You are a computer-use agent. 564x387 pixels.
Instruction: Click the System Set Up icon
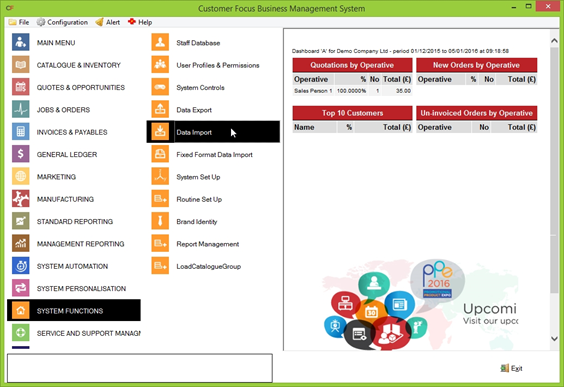(x=160, y=176)
